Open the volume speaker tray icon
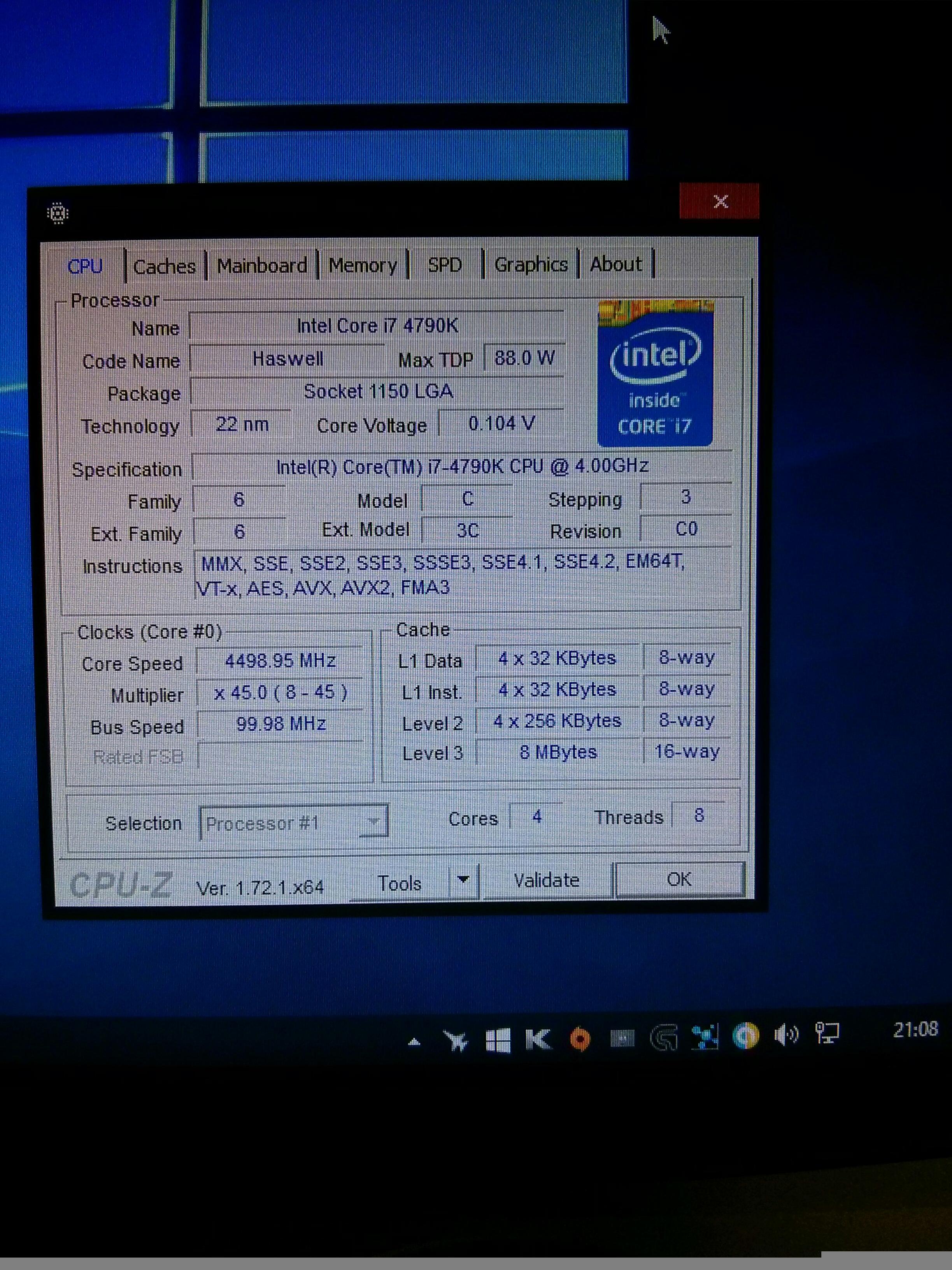This screenshot has height=1270, width=952. 785,1035
